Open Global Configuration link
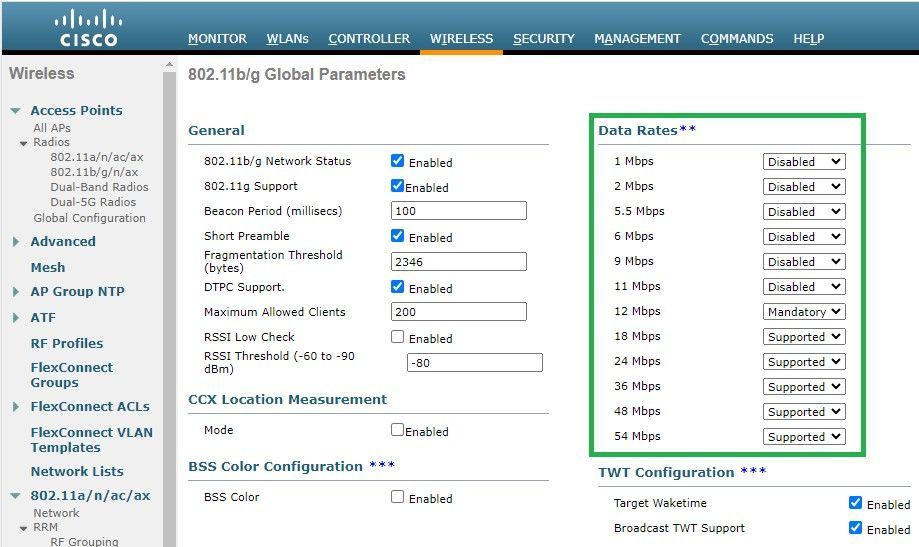The height and width of the screenshot is (547, 919). pyautogui.click(x=89, y=218)
